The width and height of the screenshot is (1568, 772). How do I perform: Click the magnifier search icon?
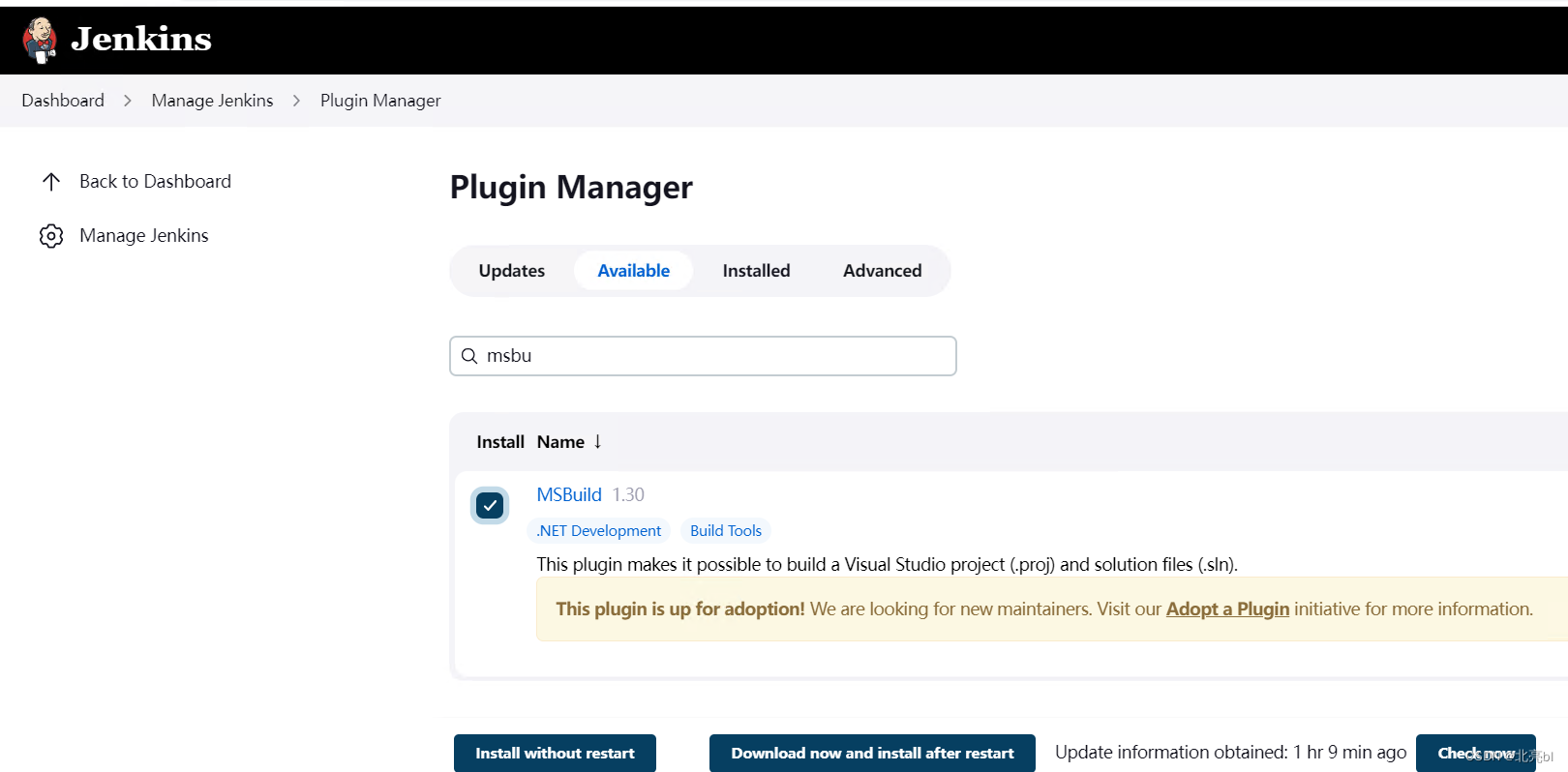tap(469, 356)
